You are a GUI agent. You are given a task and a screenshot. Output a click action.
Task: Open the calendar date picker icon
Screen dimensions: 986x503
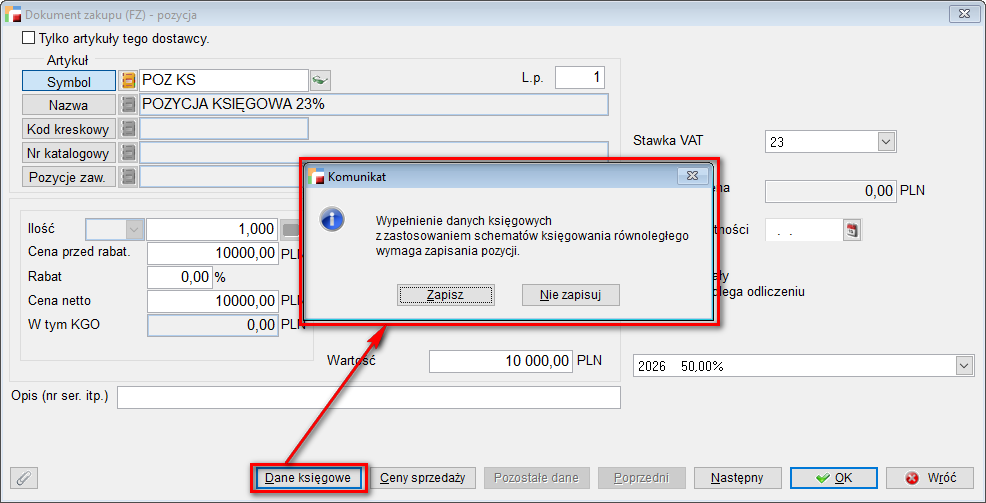coord(852,230)
